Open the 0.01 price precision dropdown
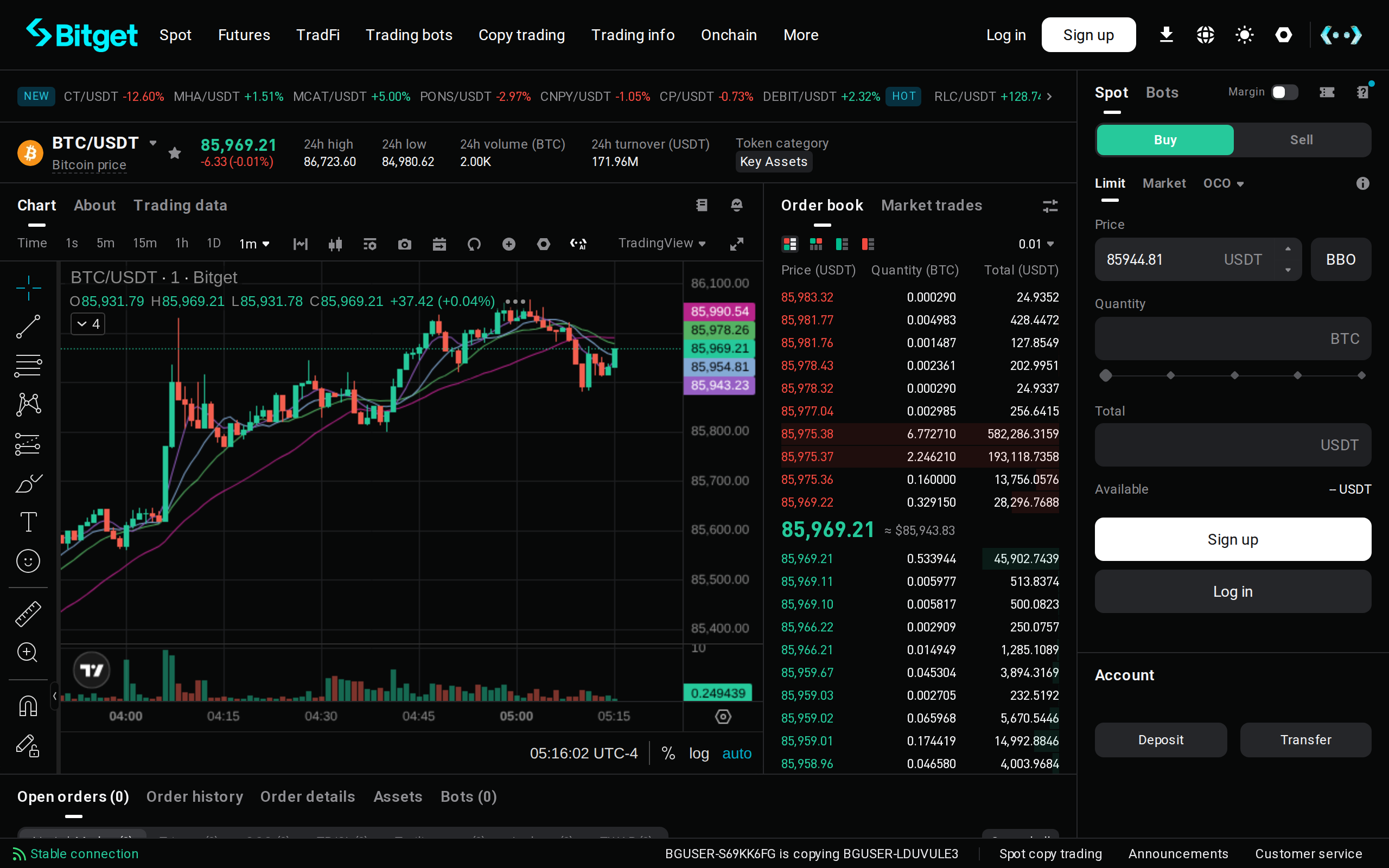 1035,244
